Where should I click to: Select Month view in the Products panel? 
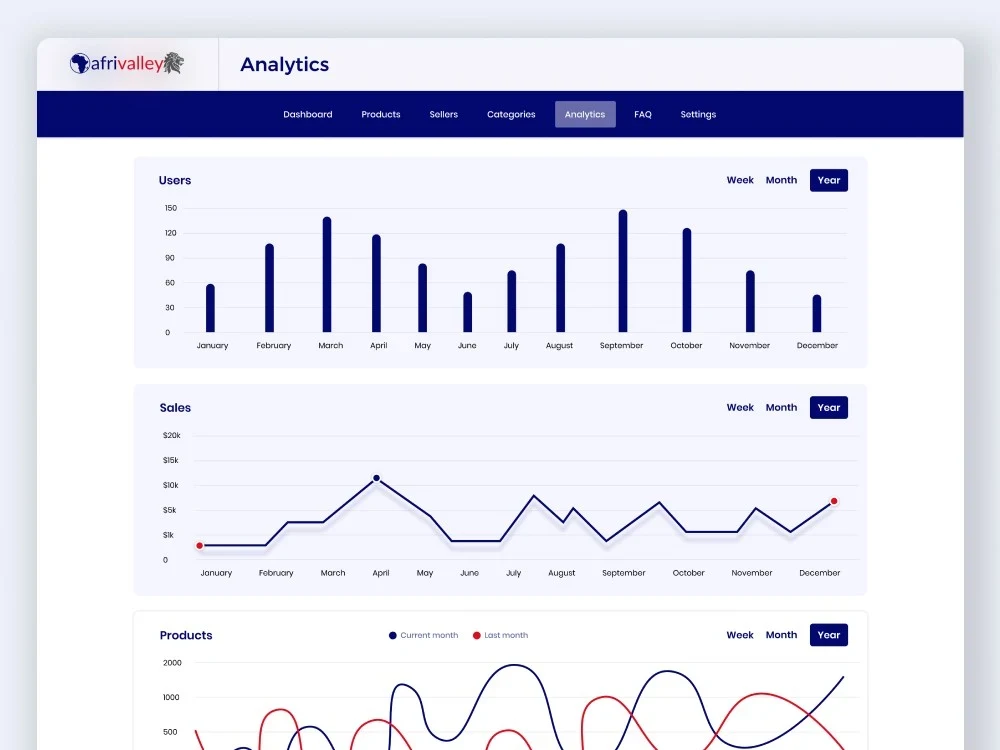(781, 634)
